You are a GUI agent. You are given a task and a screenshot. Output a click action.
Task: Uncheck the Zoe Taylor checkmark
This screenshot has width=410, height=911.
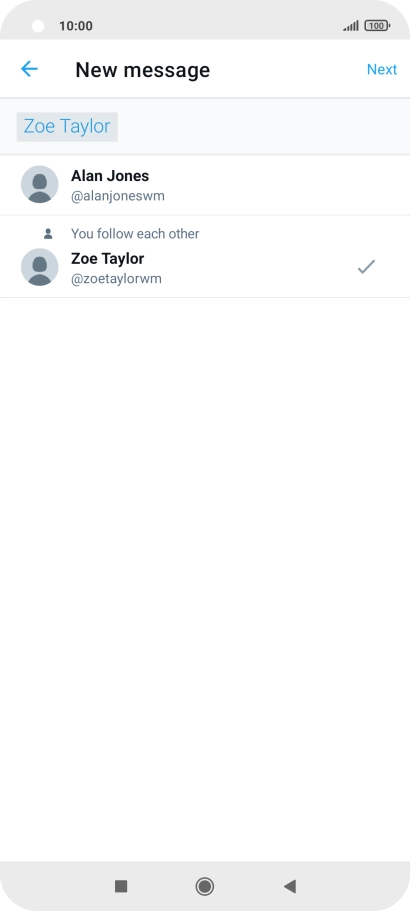(366, 267)
